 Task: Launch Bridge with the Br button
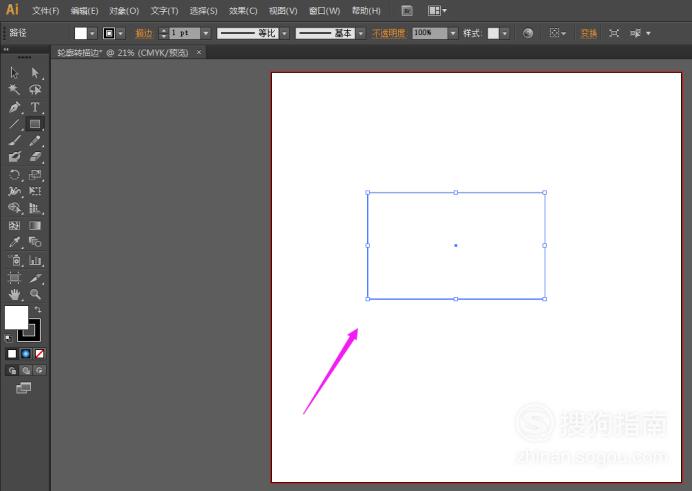click(x=407, y=11)
